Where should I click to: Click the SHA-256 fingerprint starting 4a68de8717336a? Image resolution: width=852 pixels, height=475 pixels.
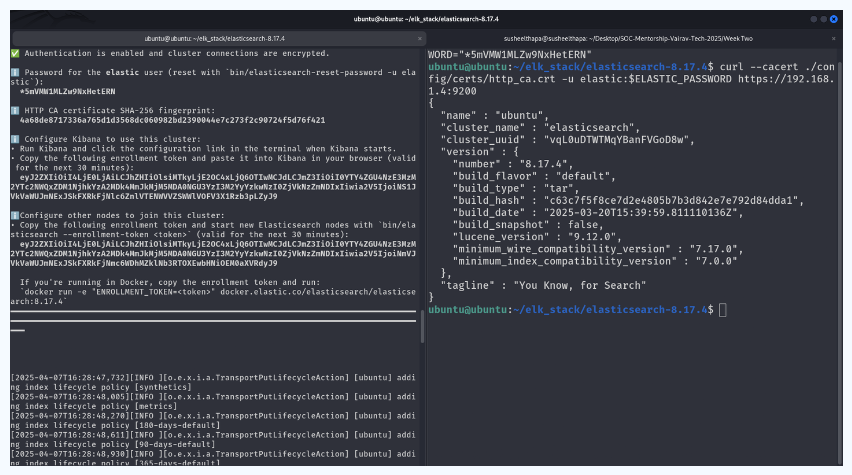click(x=172, y=120)
